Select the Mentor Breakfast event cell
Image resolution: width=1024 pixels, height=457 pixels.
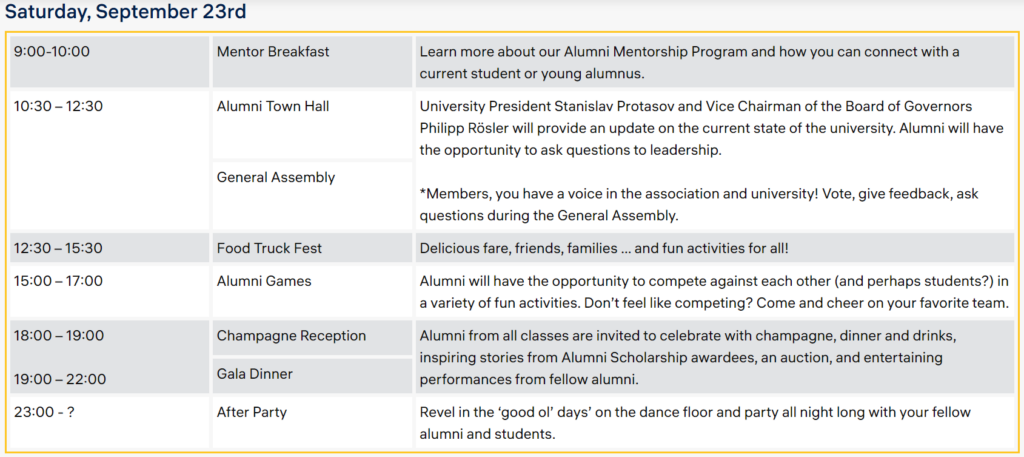pyautogui.click(x=312, y=61)
